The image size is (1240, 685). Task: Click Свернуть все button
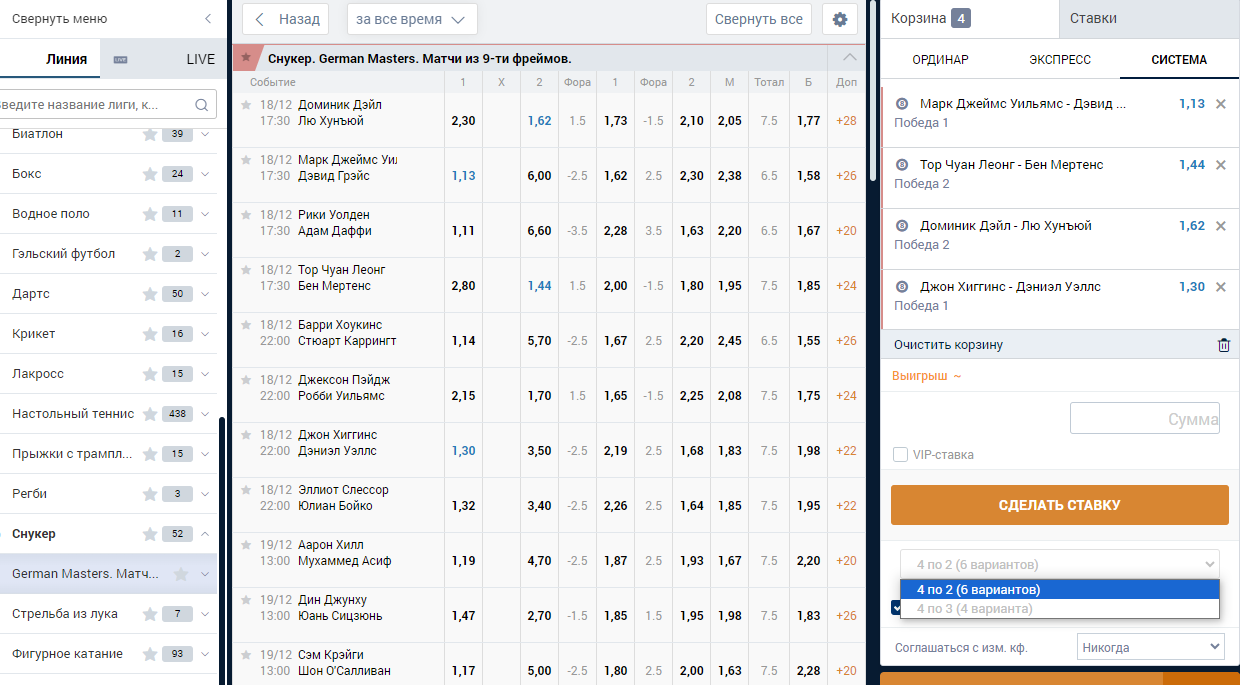click(x=759, y=19)
